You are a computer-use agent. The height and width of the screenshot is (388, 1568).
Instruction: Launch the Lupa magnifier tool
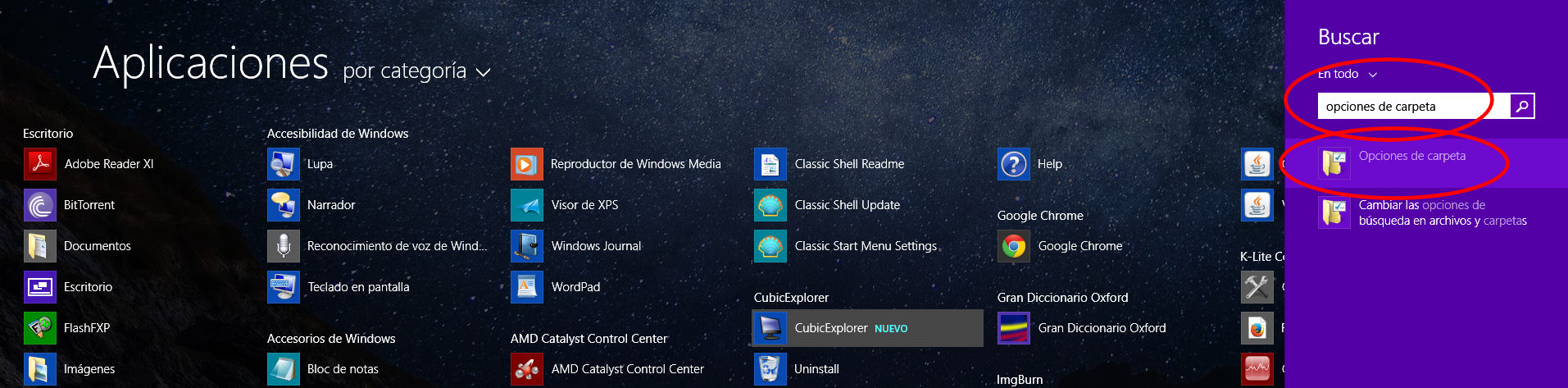click(x=284, y=164)
